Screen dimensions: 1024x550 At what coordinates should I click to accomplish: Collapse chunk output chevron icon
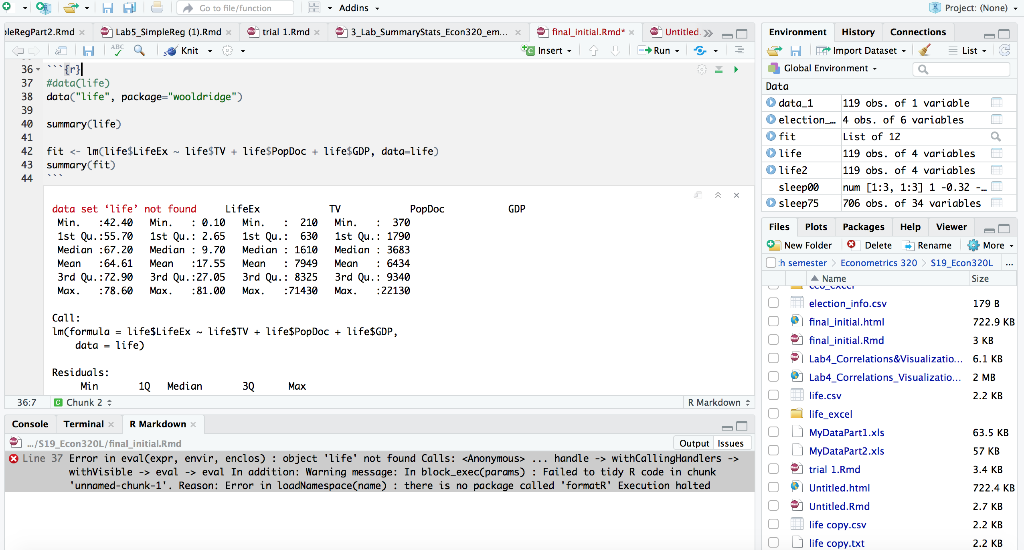coord(718,195)
